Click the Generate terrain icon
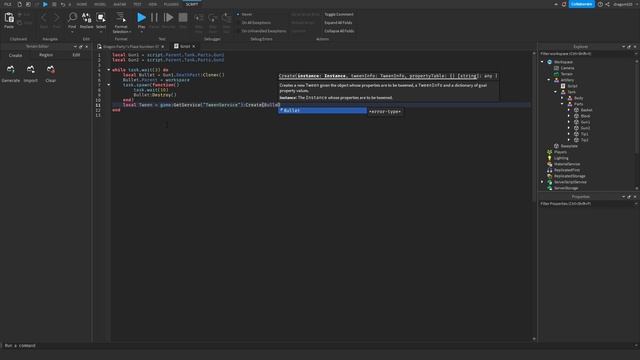 [11, 70]
